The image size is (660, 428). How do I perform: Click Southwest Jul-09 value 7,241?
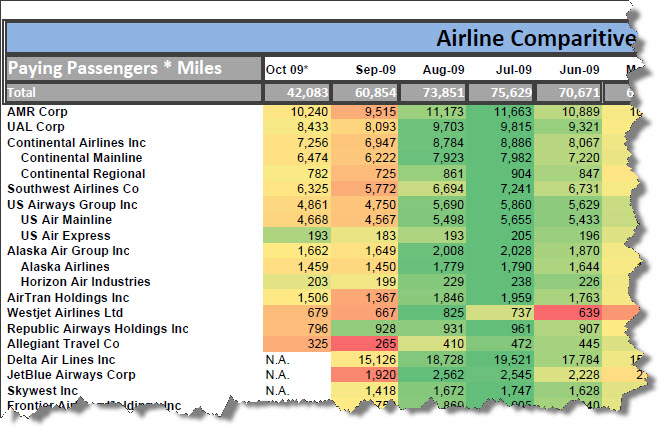[500, 189]
